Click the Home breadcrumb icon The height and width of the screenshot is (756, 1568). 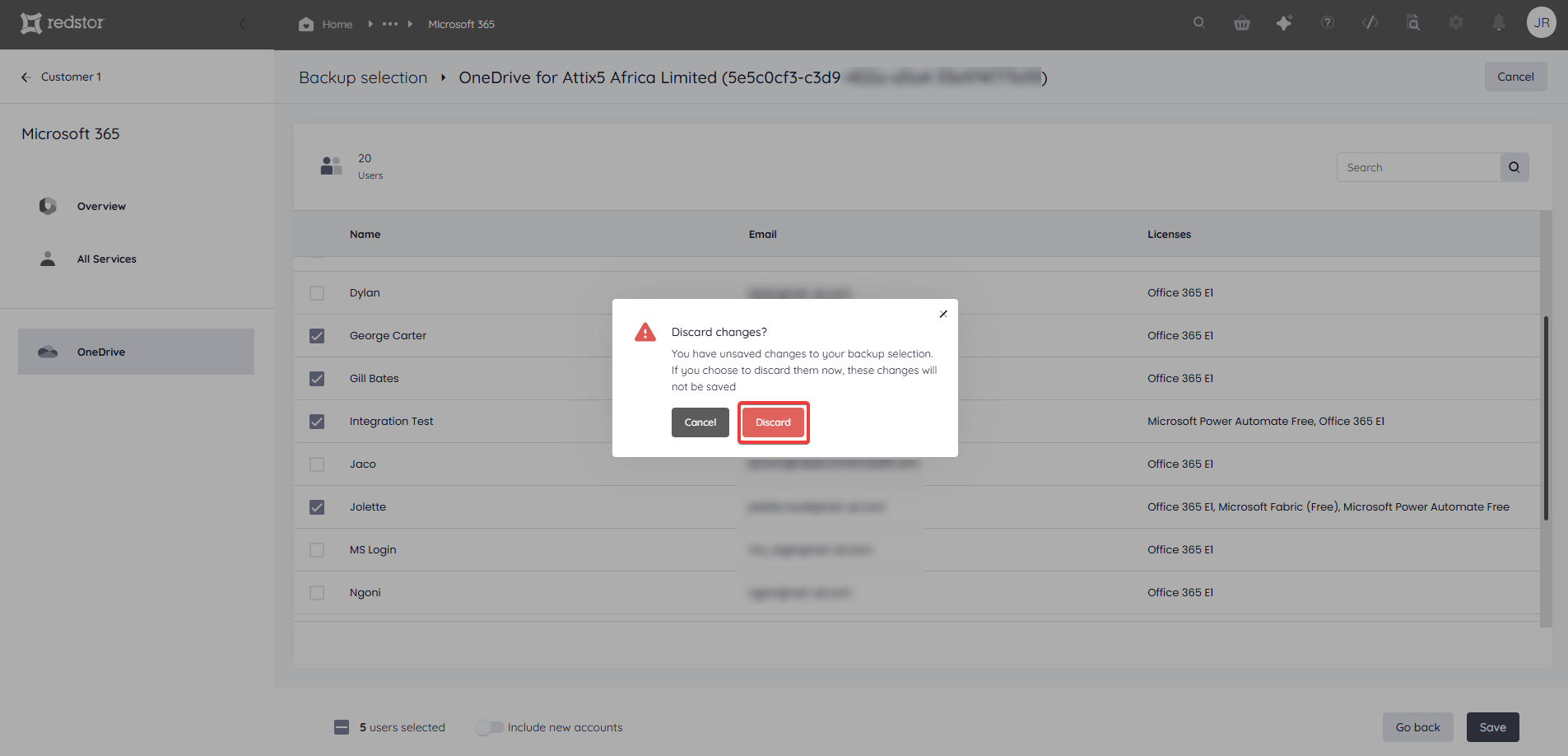[x=306, y=25]
